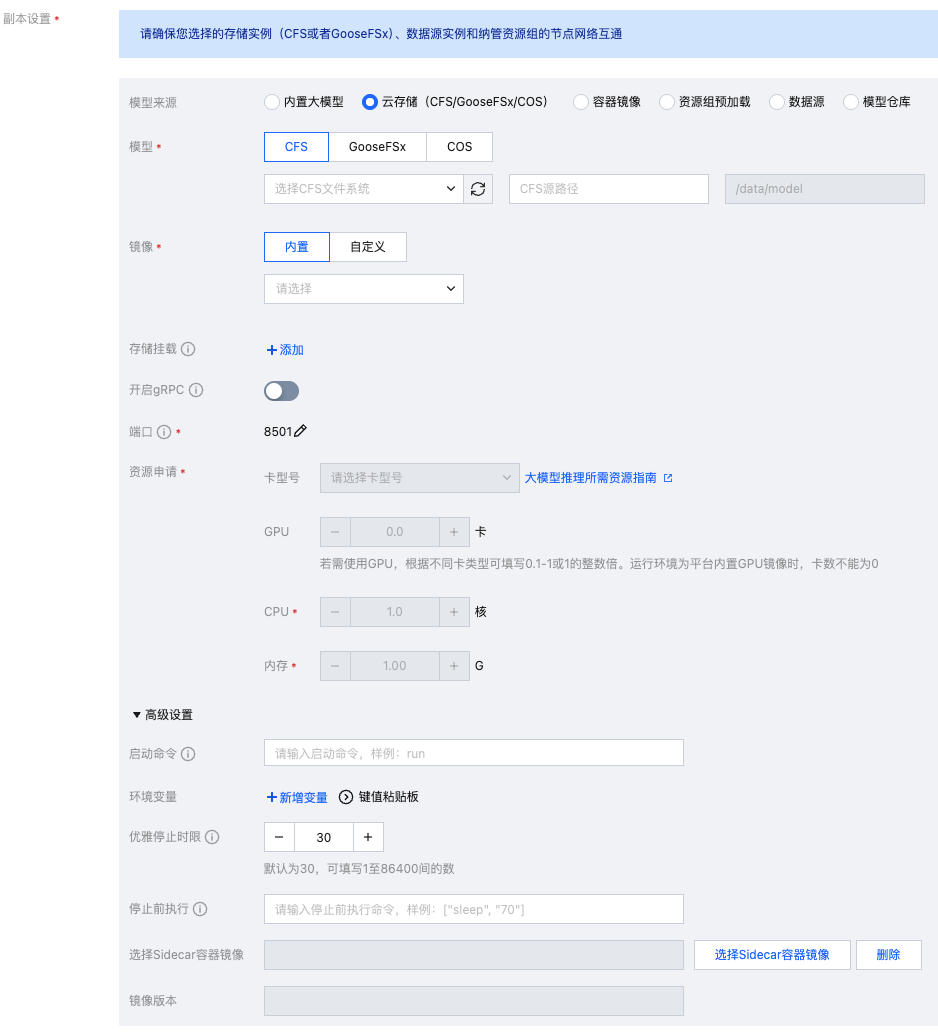Click the 镜像版本 input field
Image resolution: width=938 pixels, height=1033 pixels.
pyautogui.click(x=474, y=1001)
